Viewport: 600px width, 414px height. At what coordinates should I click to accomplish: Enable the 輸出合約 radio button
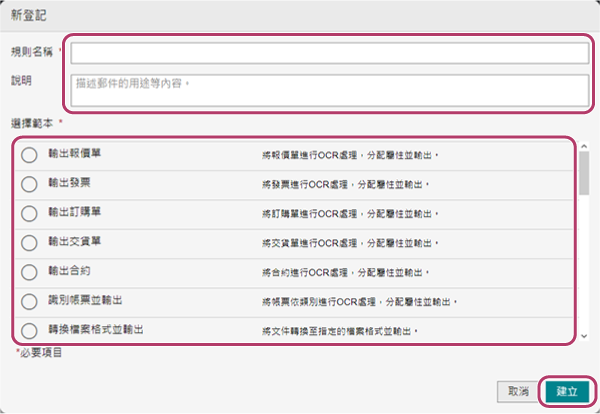click(x=29, y=271)
